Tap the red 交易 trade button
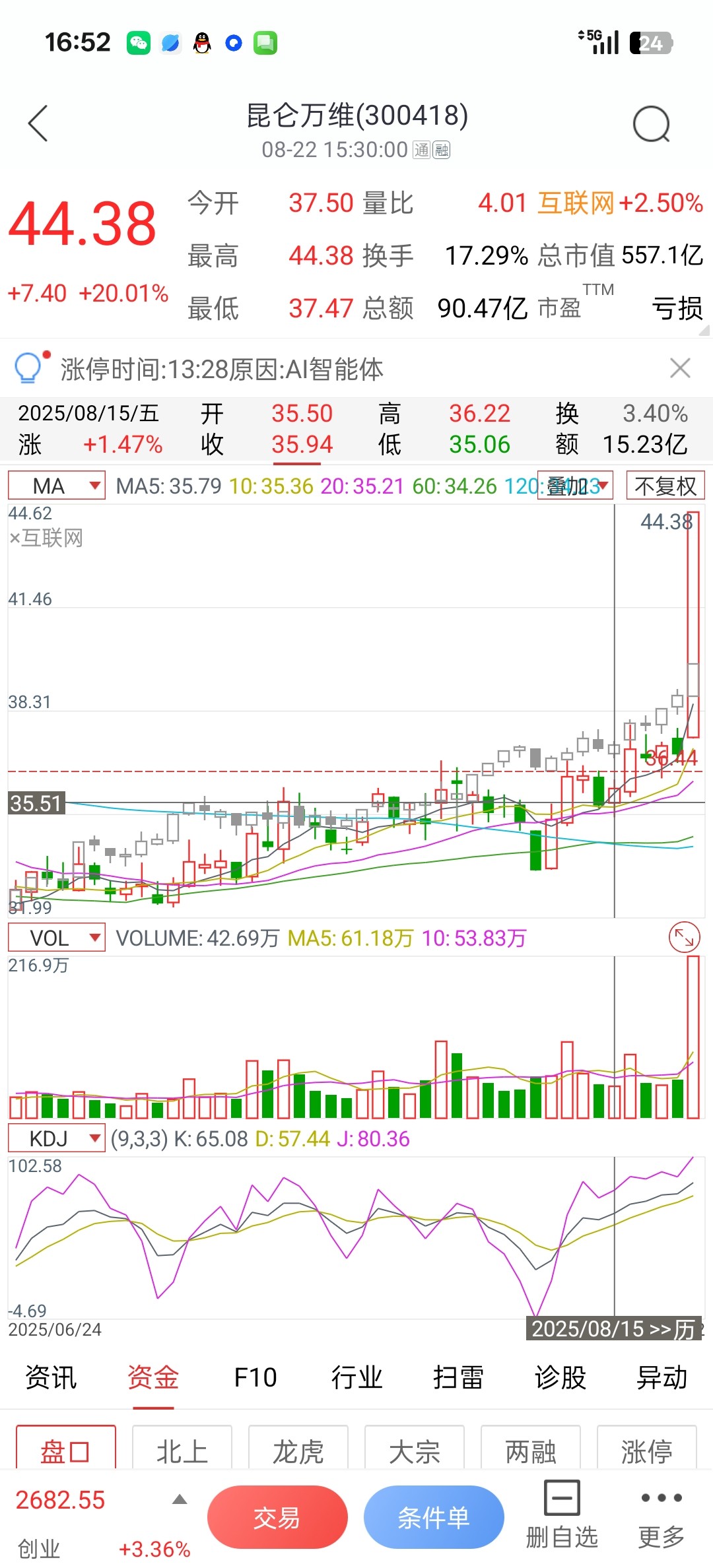Screen dimensions: 713x1568 click(x=277, y=1517)
